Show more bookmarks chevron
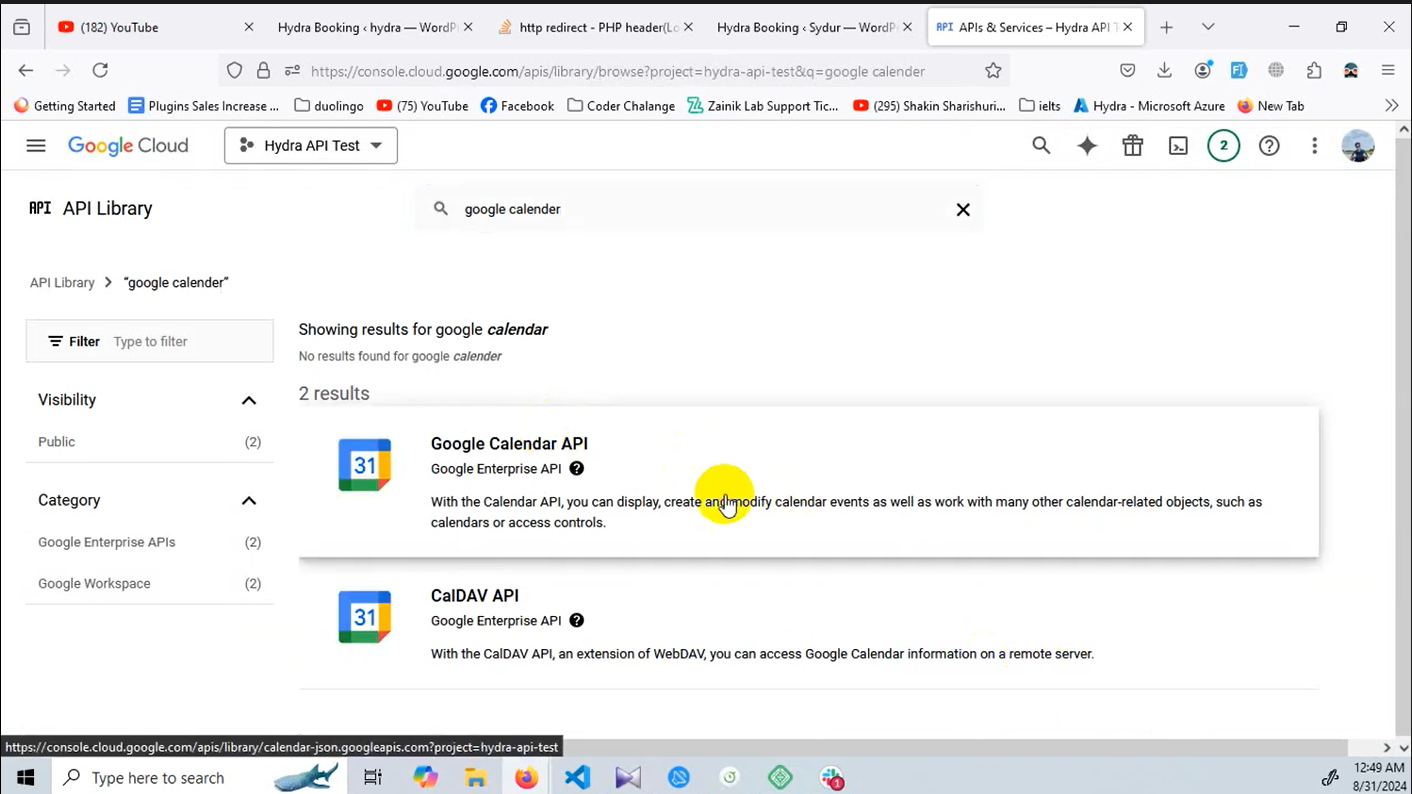 pos(1391,106)
